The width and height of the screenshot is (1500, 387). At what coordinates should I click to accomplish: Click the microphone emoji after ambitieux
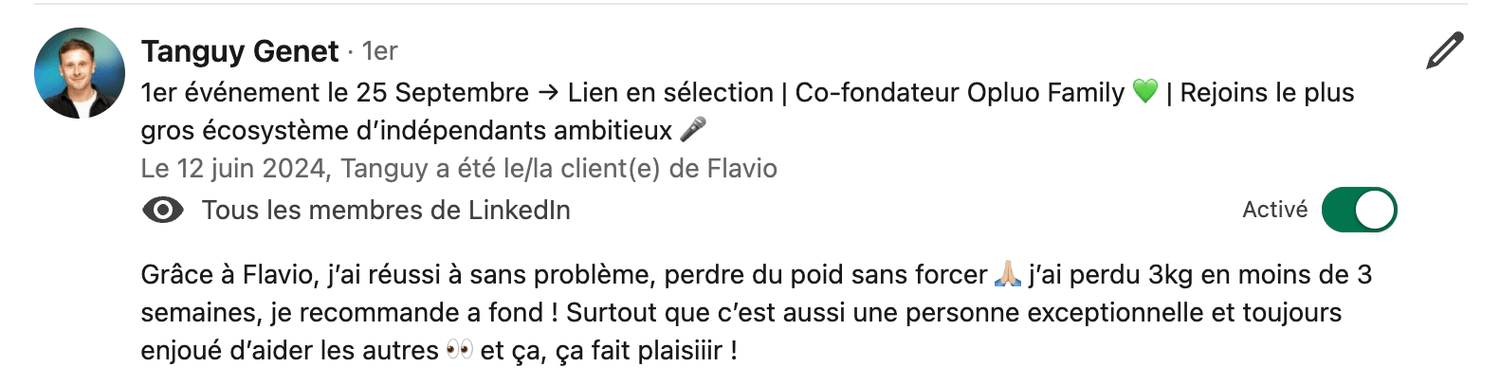coord(692,130)
